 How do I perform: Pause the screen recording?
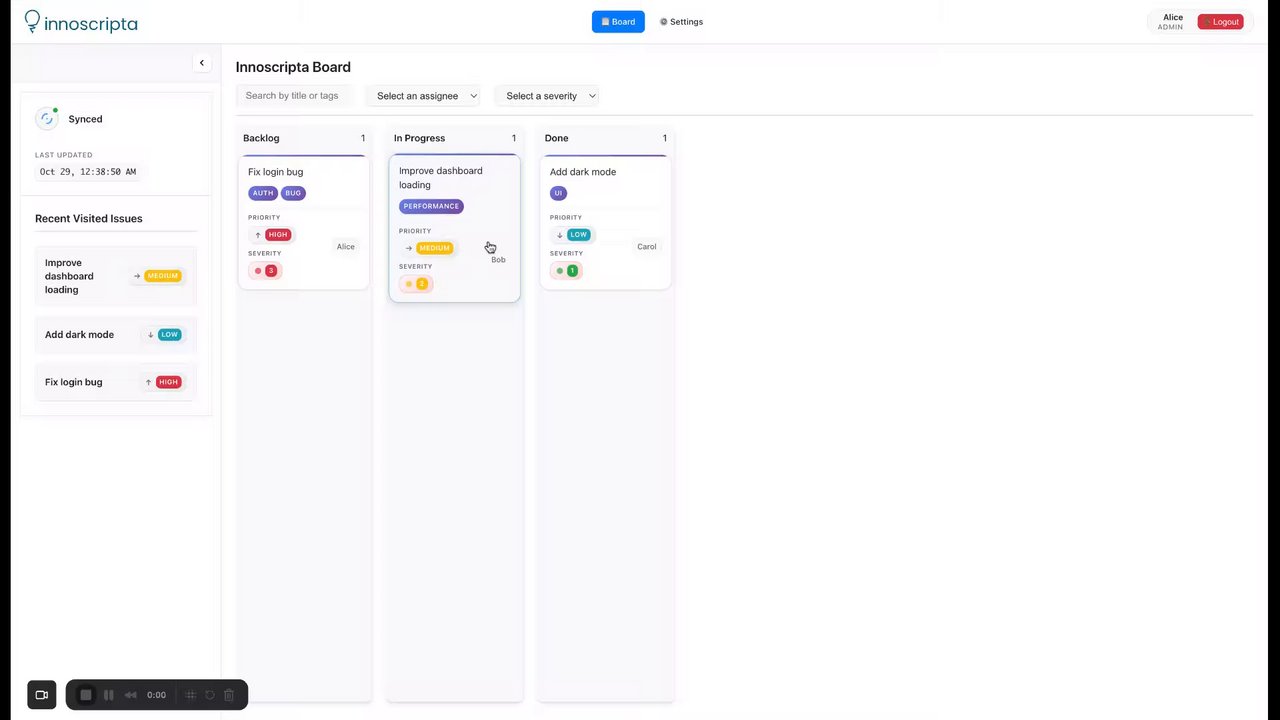pyautogui.click(x=109, y=695)
